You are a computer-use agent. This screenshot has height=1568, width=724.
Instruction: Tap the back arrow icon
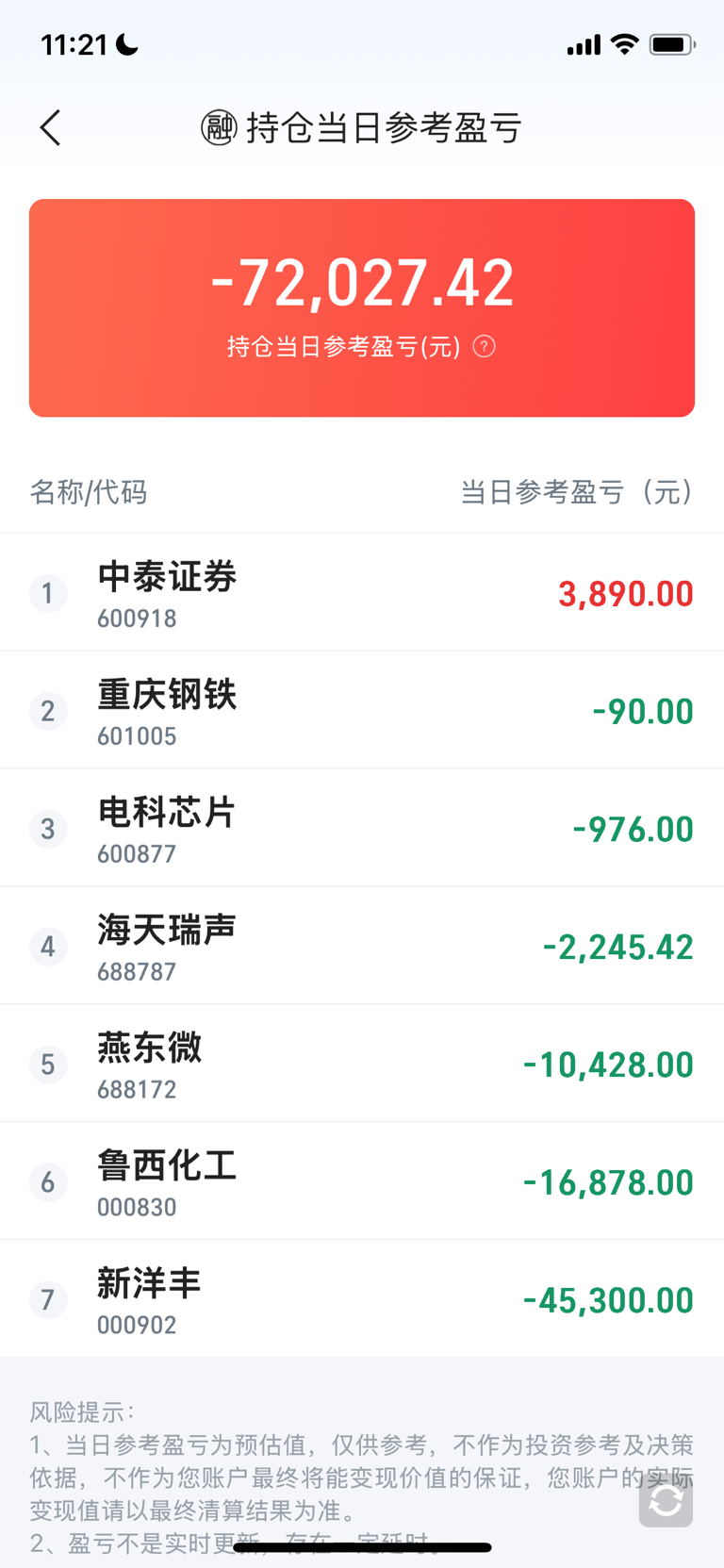coord(51,128)
